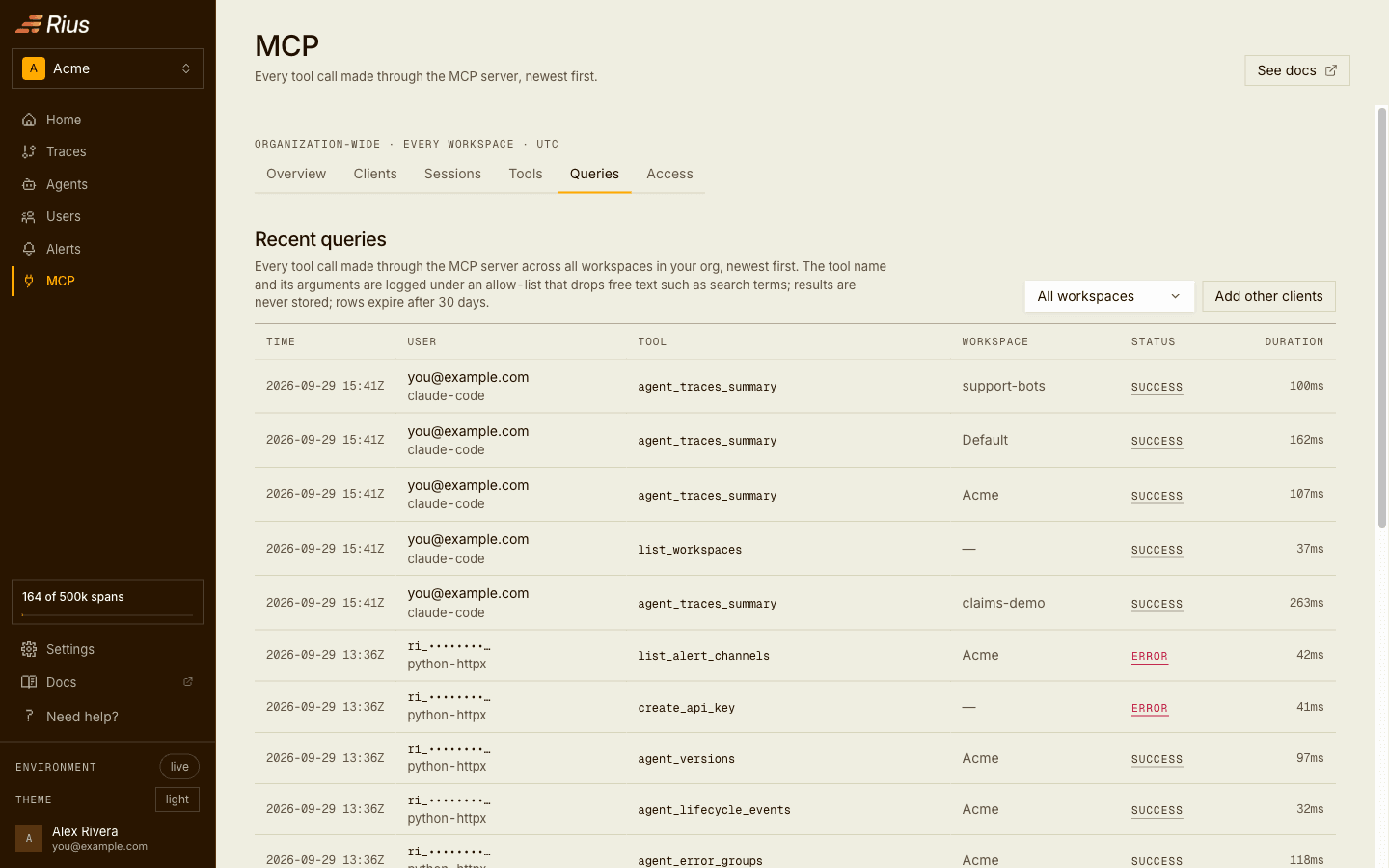Click the Alerts bell icon
1389x868 pixels.
pyautogui.click(x=29, y=249)
